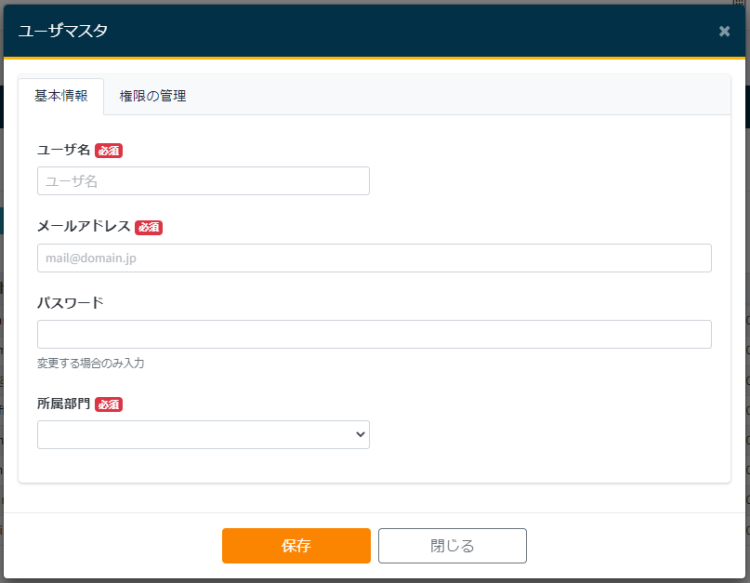Click the mail@domain.jp email input field
The height and width of the screenshot is (583, 750).
374,258
